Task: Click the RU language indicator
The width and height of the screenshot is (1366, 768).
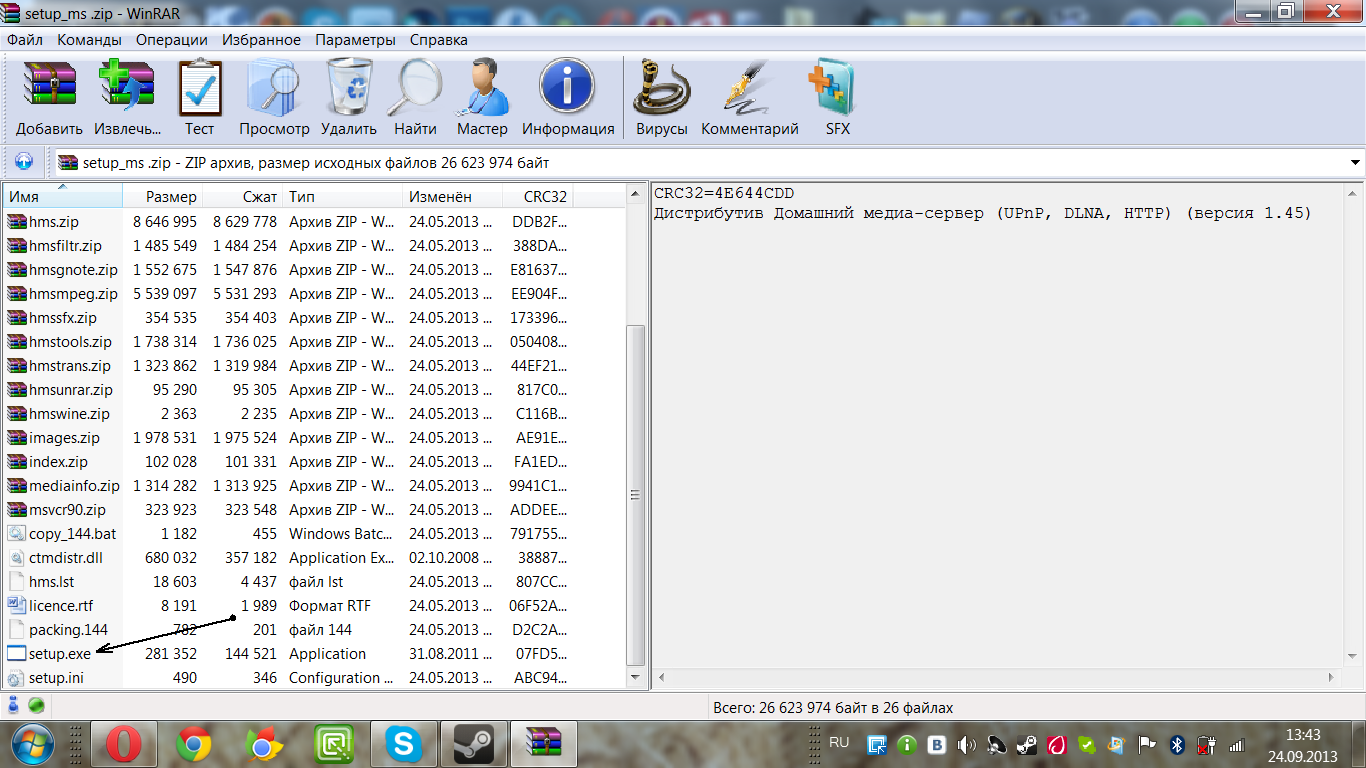Action: coord(839,743)
